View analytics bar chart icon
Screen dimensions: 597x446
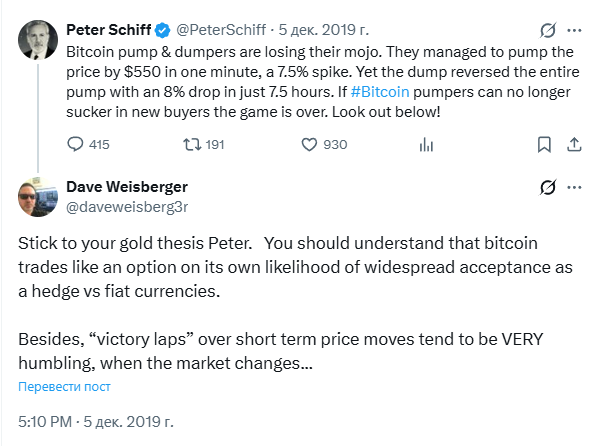click(x=426, y=145)
